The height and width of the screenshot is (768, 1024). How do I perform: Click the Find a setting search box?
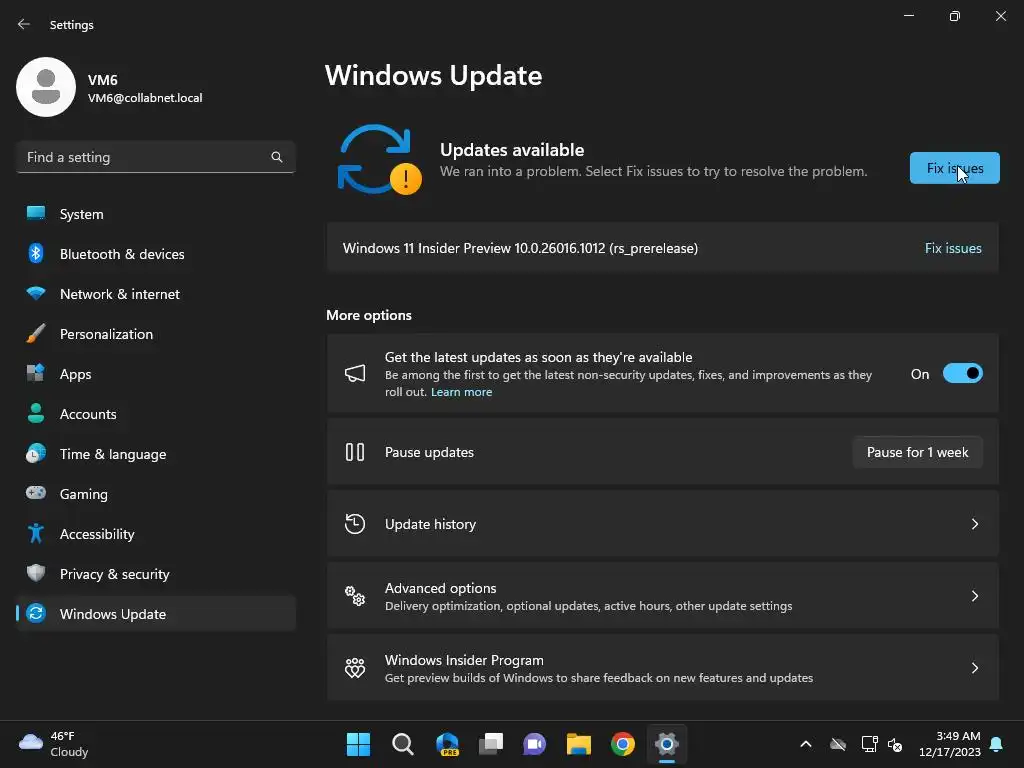click(156, 157)
